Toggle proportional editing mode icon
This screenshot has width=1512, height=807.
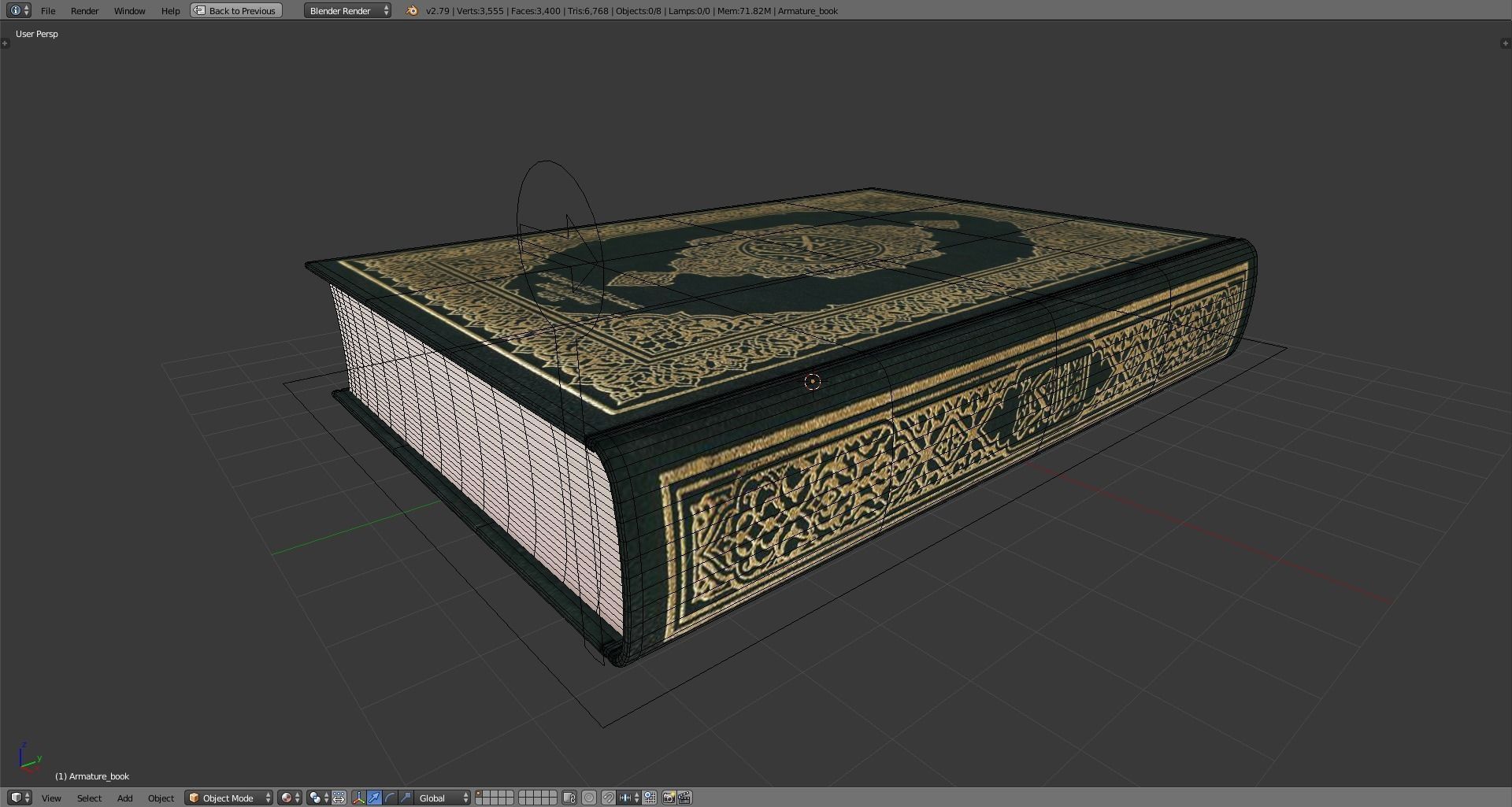point(588,798)
